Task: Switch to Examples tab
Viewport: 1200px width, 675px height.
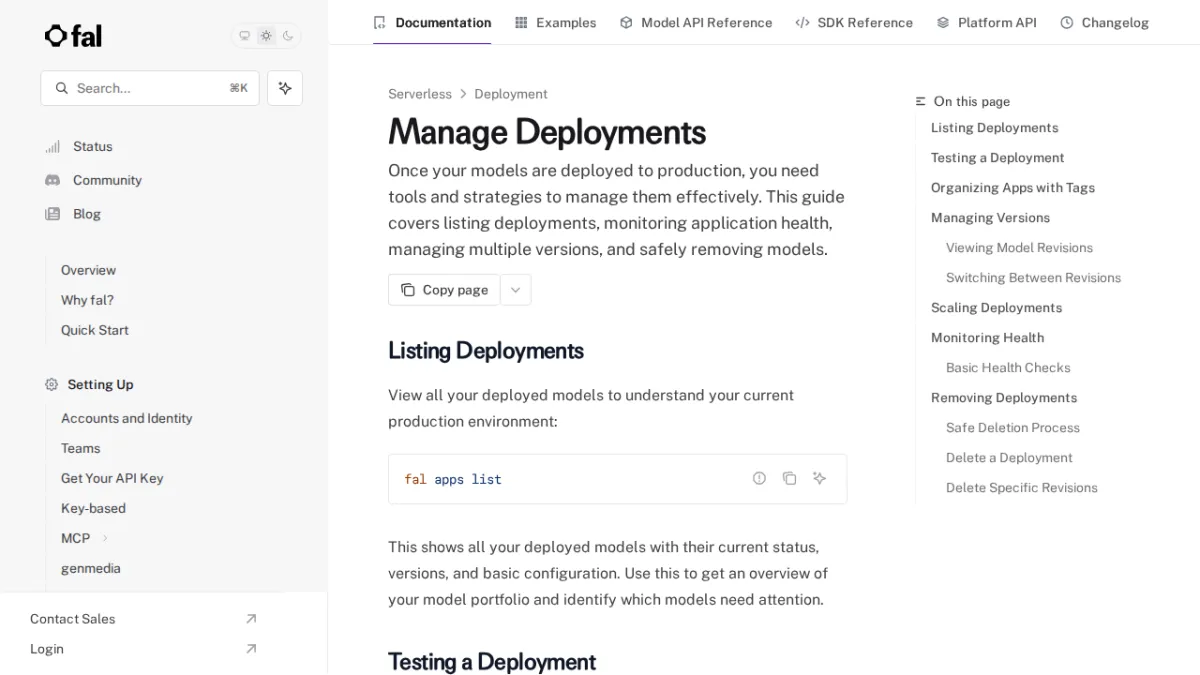Action: (x=555, y=22)
